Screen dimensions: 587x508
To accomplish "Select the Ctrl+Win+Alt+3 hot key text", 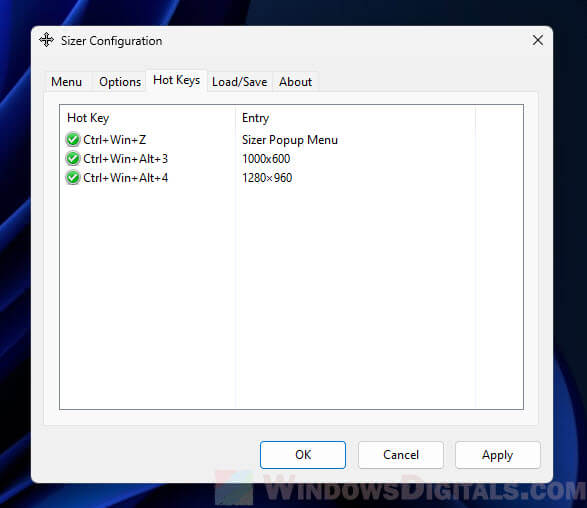I will tap(125, 159).
